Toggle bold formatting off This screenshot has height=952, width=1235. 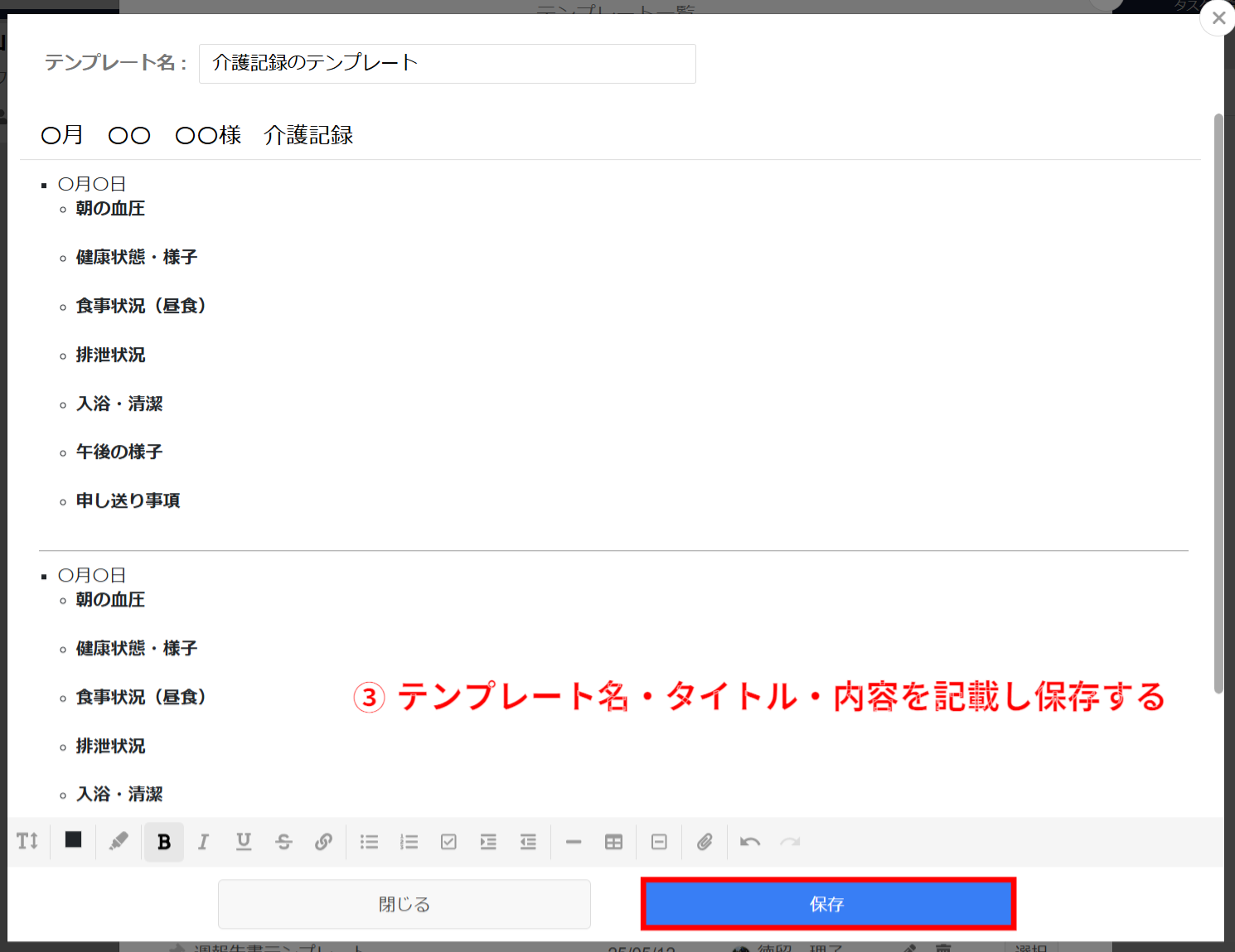click(x=163, y=842)
